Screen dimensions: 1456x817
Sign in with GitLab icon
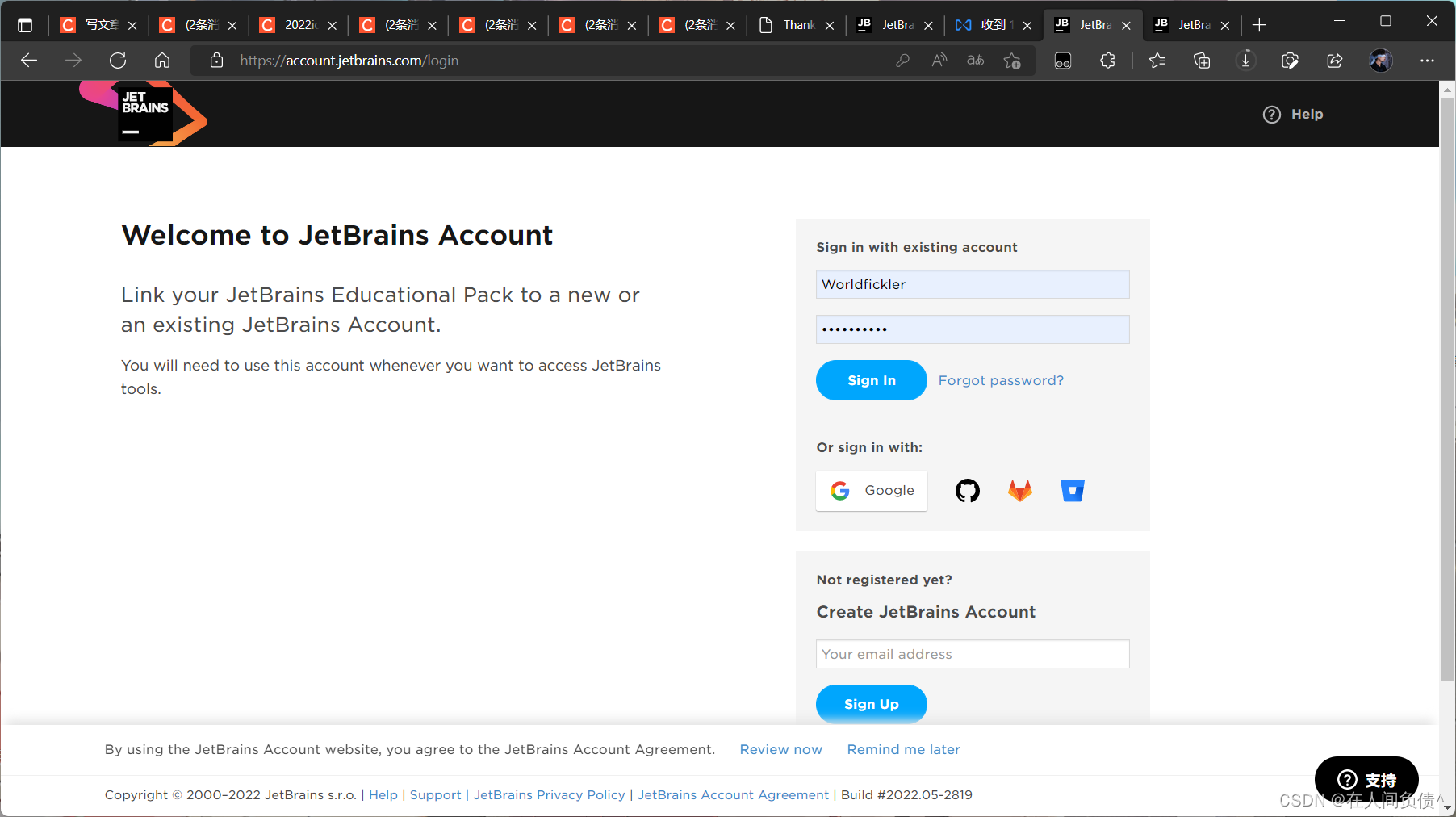tap(1020, 490)
